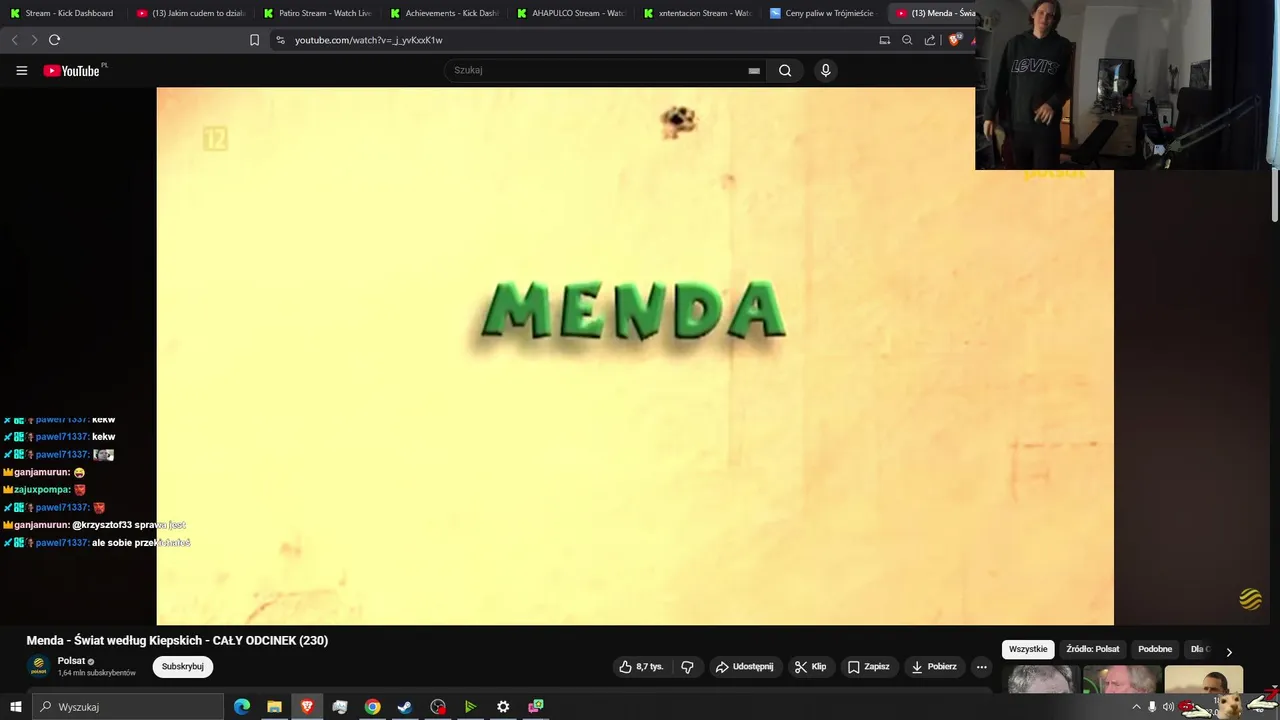1280x720 pixels.
Task: Open system tray volume control
Action: (1168, 707)
